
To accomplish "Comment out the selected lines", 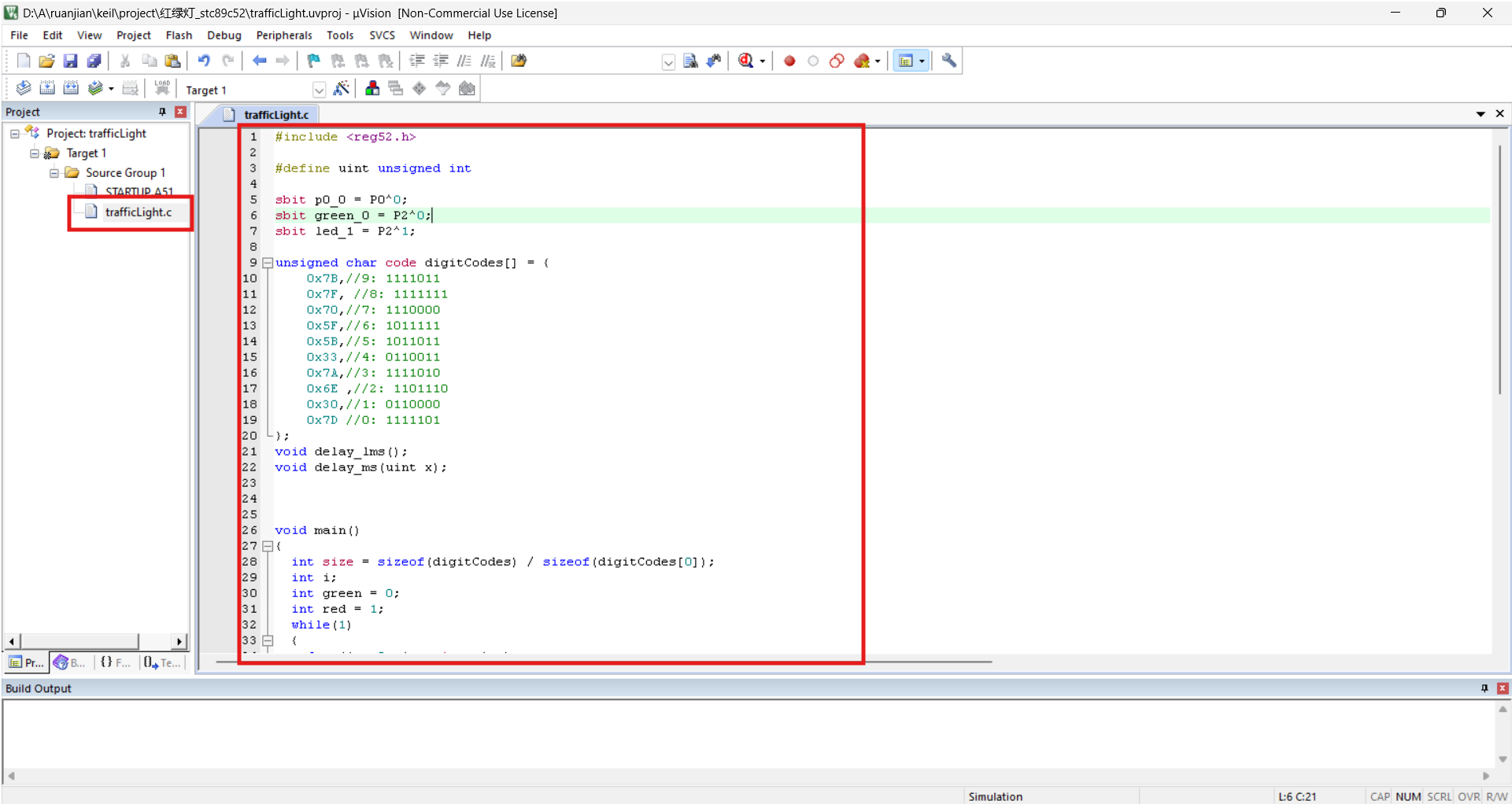I will (x=464, y=61).
